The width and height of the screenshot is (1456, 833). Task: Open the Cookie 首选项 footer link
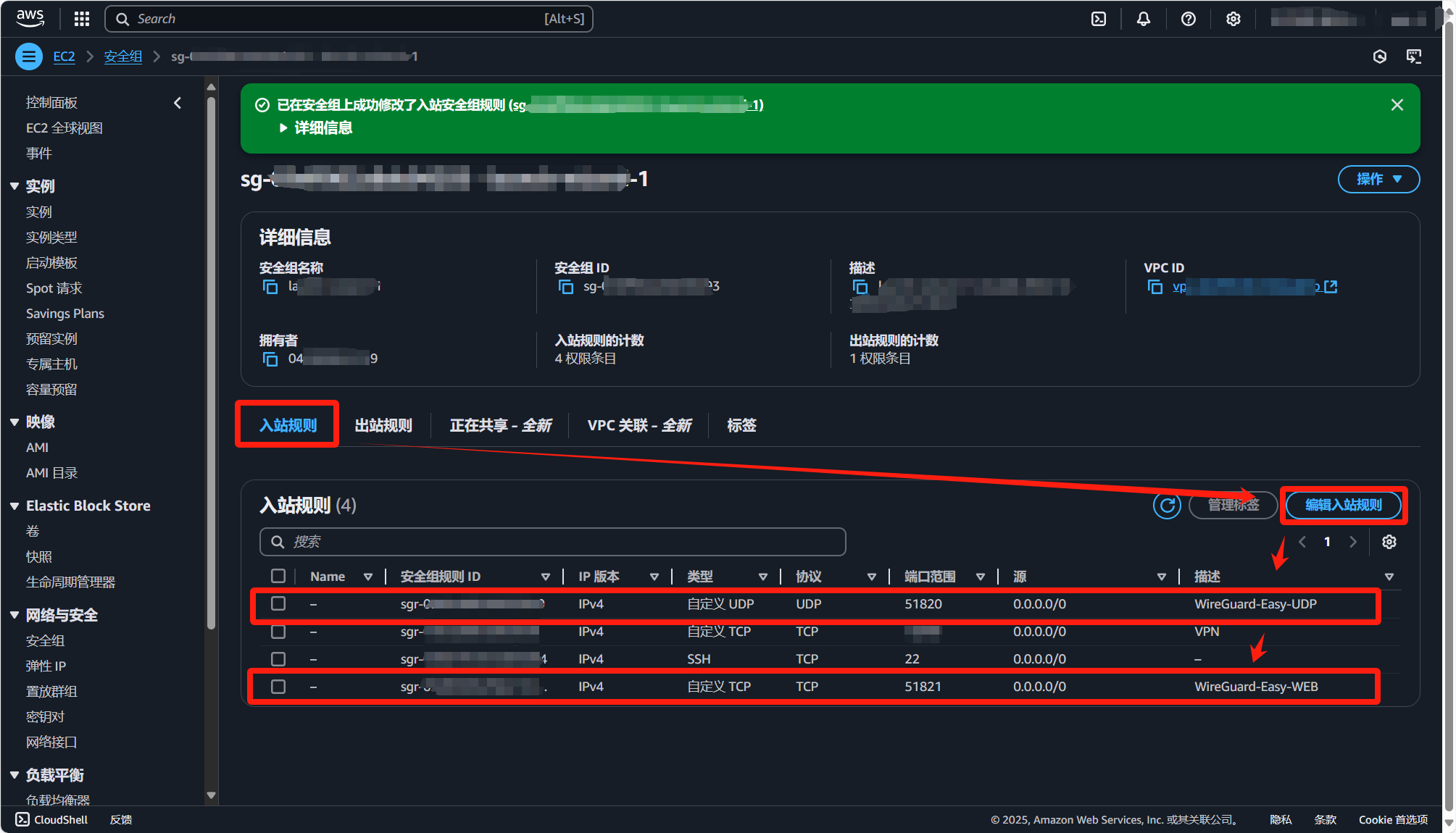tap(1393, 819)
